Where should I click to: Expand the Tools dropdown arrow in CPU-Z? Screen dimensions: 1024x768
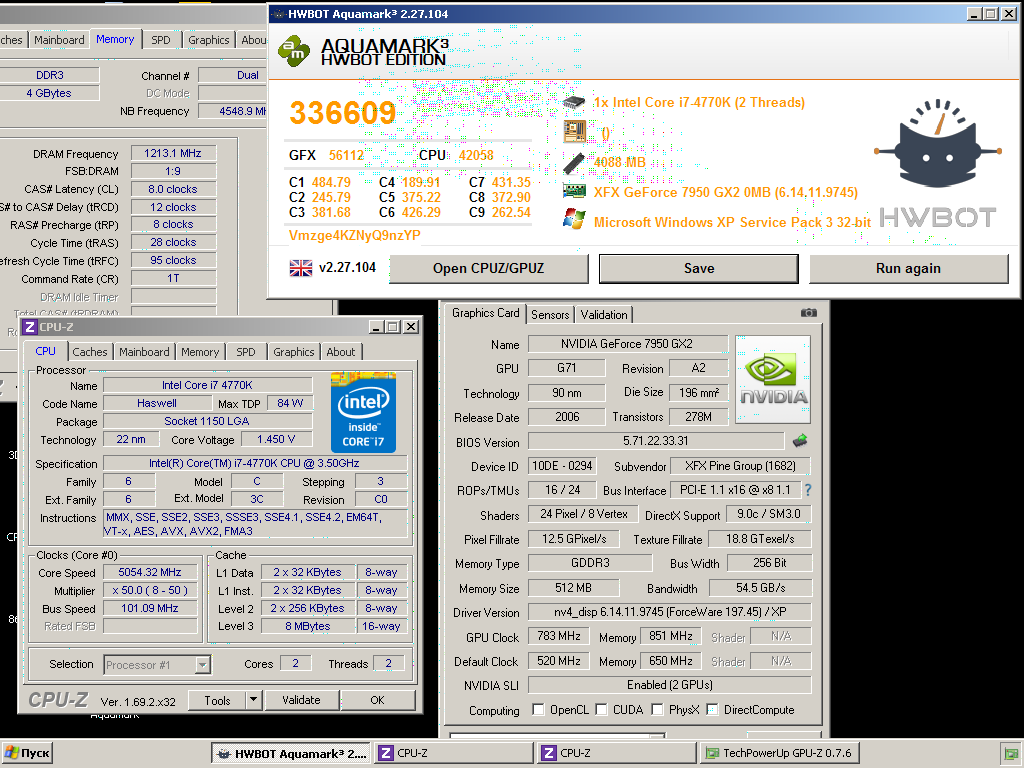coord(253,700)
